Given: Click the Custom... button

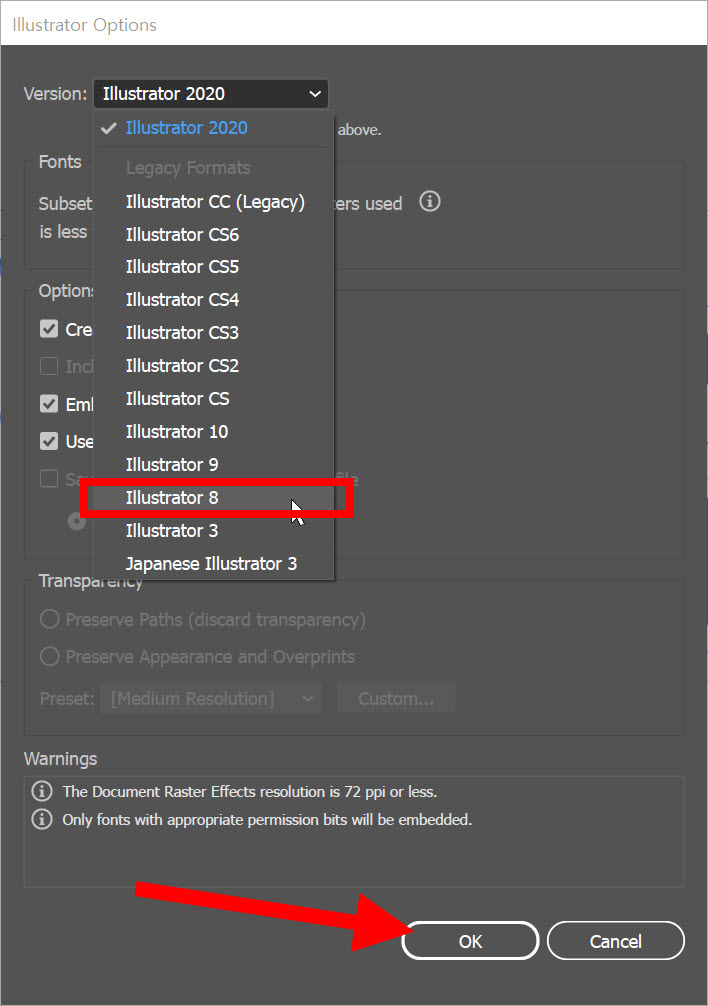Looking at the screenshot, I should [396, 698].
